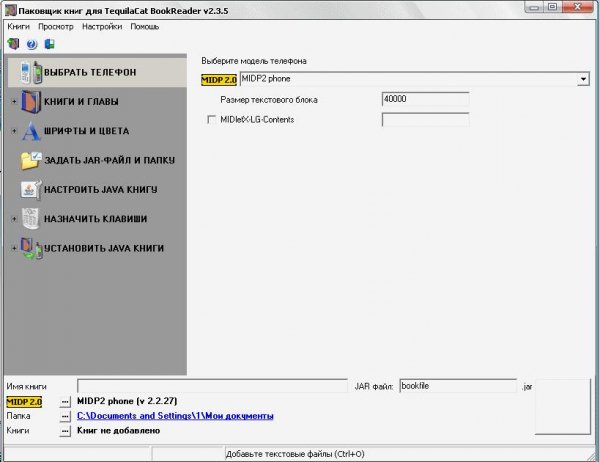Open the Книги menu
This screenshot has height=462, width=600.
pos(18,26)
